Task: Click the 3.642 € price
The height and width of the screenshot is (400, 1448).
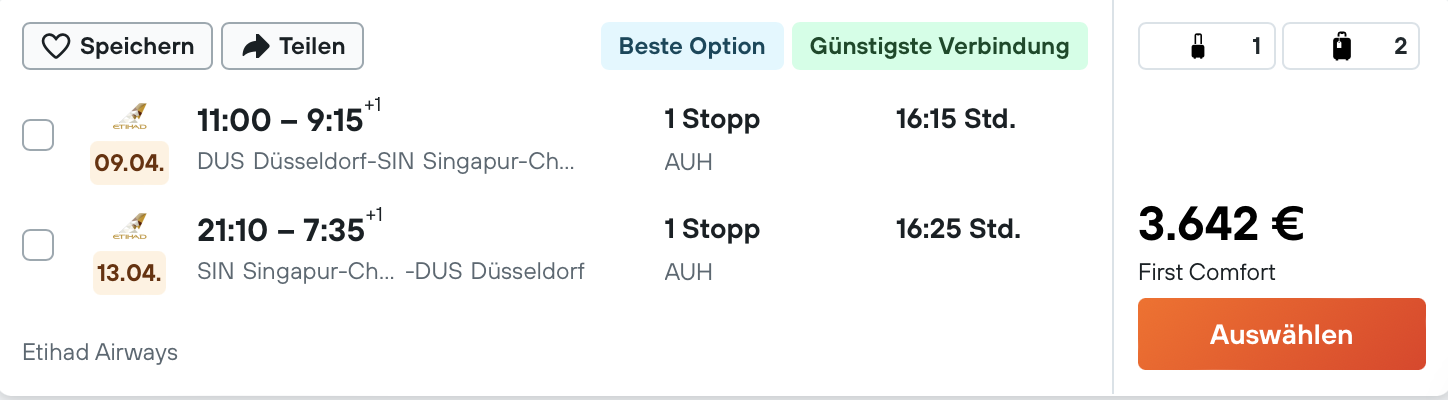Action: click(1220, 224)
